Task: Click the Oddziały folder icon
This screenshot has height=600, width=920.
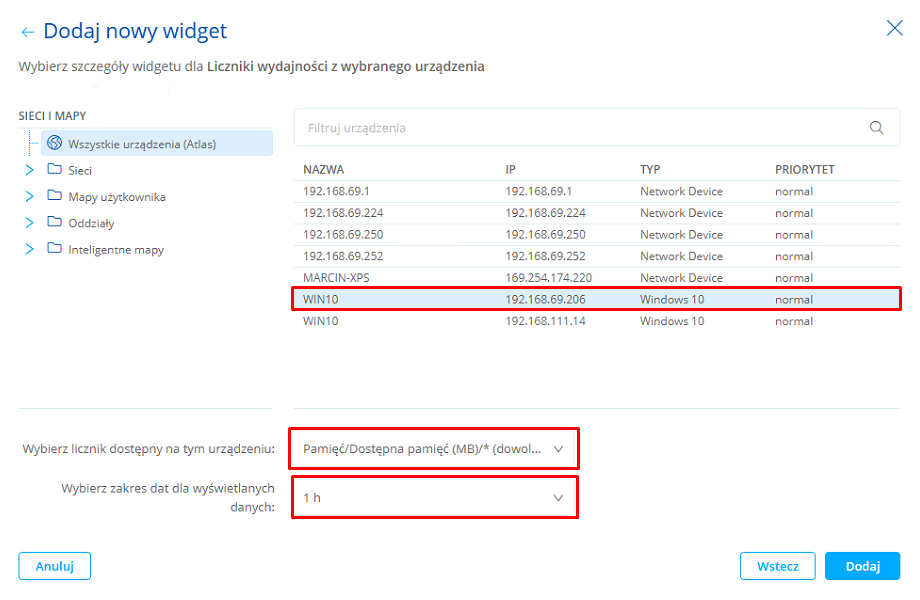Action: [x=54, y=223]
